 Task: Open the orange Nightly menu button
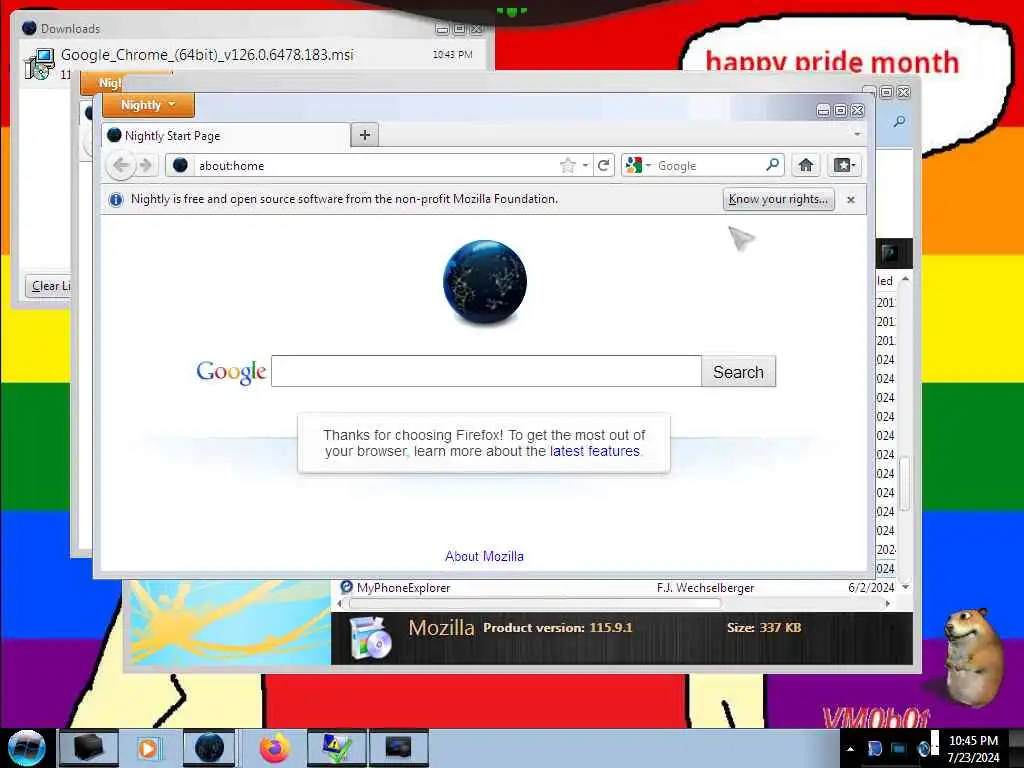(148, 105)
